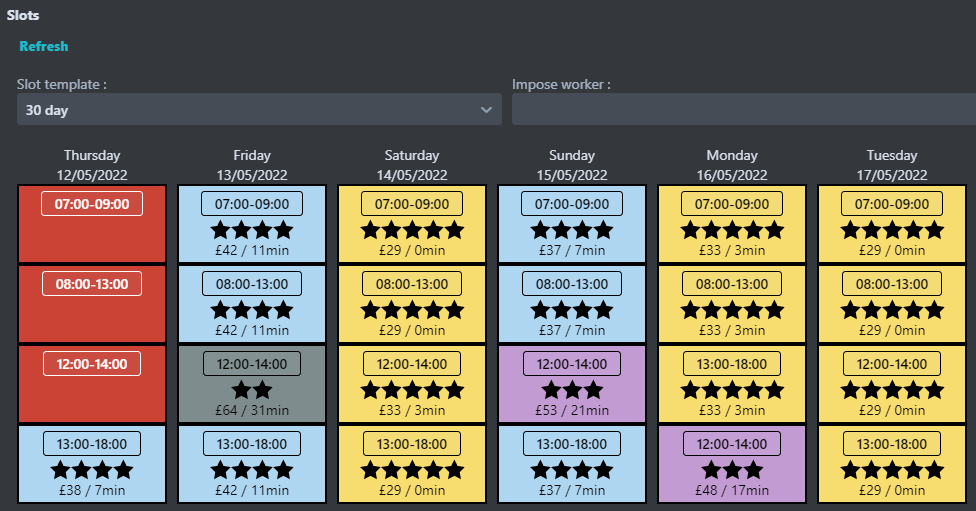Select Sunday 13:00-18:00 slot

[572, 464]
